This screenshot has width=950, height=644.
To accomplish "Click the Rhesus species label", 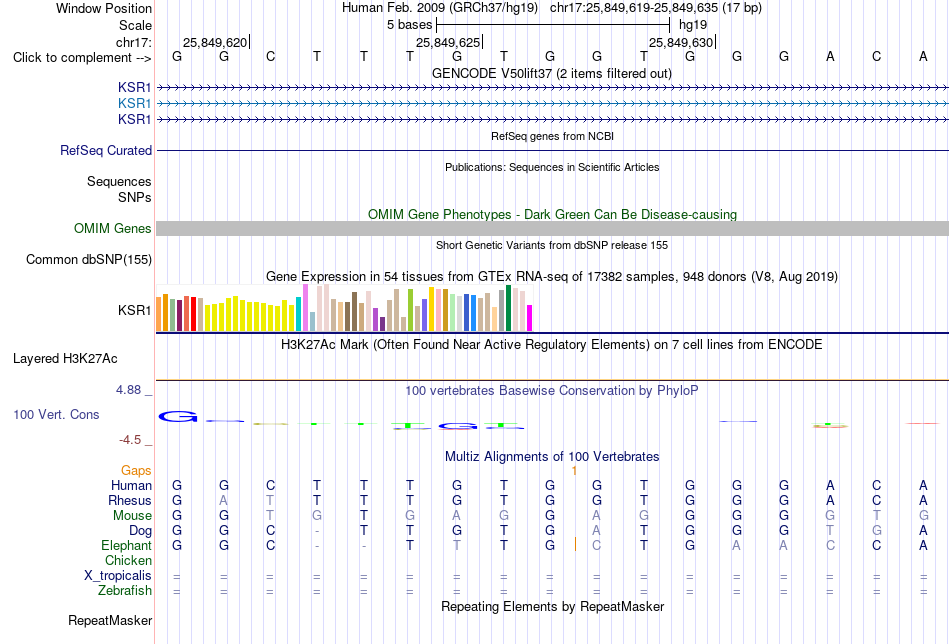I will tap(130, 500).
